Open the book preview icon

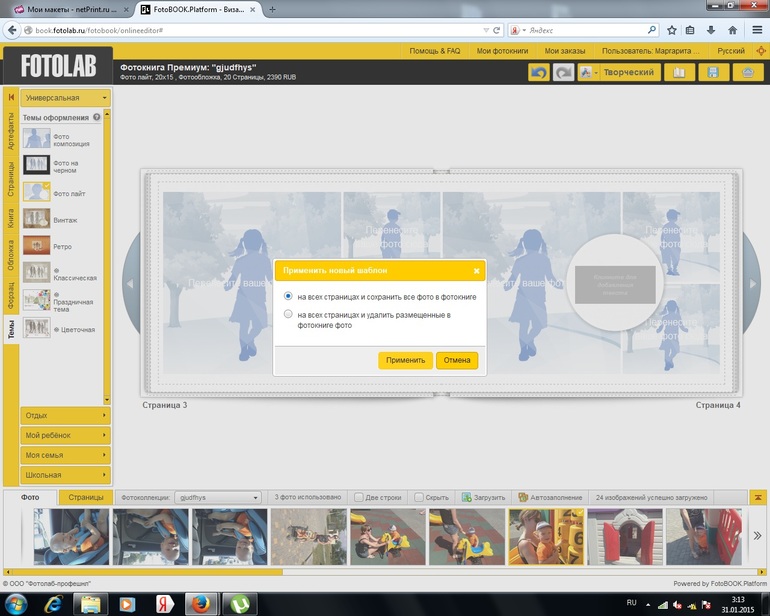click(x=681, y=73)
